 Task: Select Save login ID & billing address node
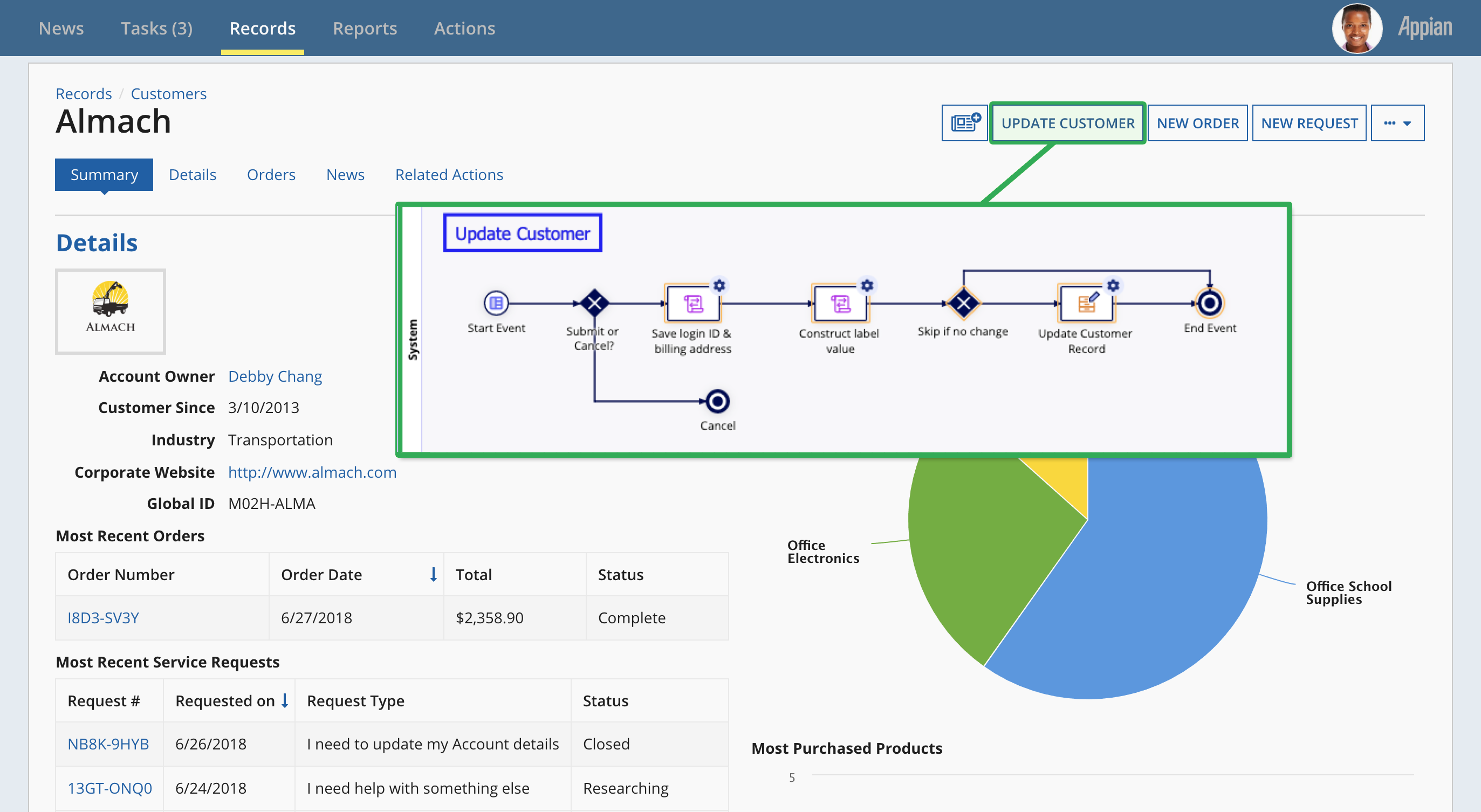pos(693,303)
